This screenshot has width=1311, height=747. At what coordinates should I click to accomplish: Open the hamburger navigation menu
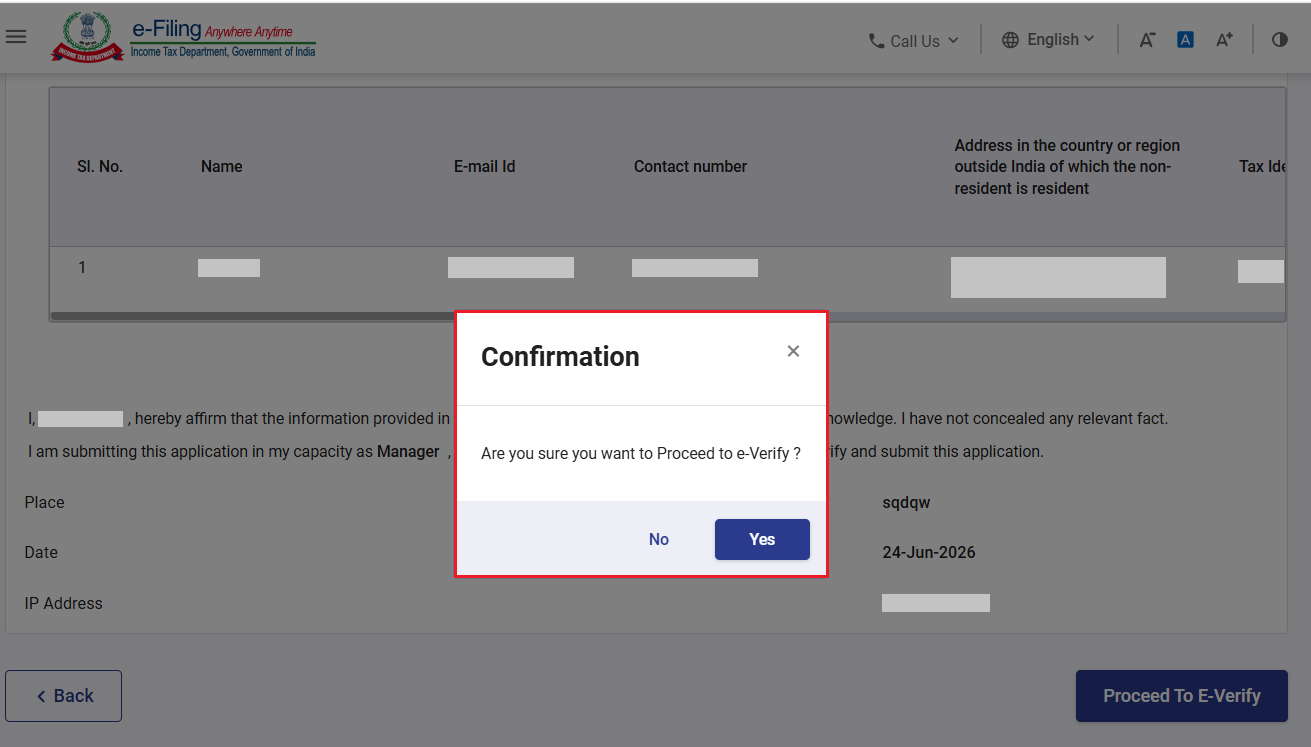pos(15,37)
